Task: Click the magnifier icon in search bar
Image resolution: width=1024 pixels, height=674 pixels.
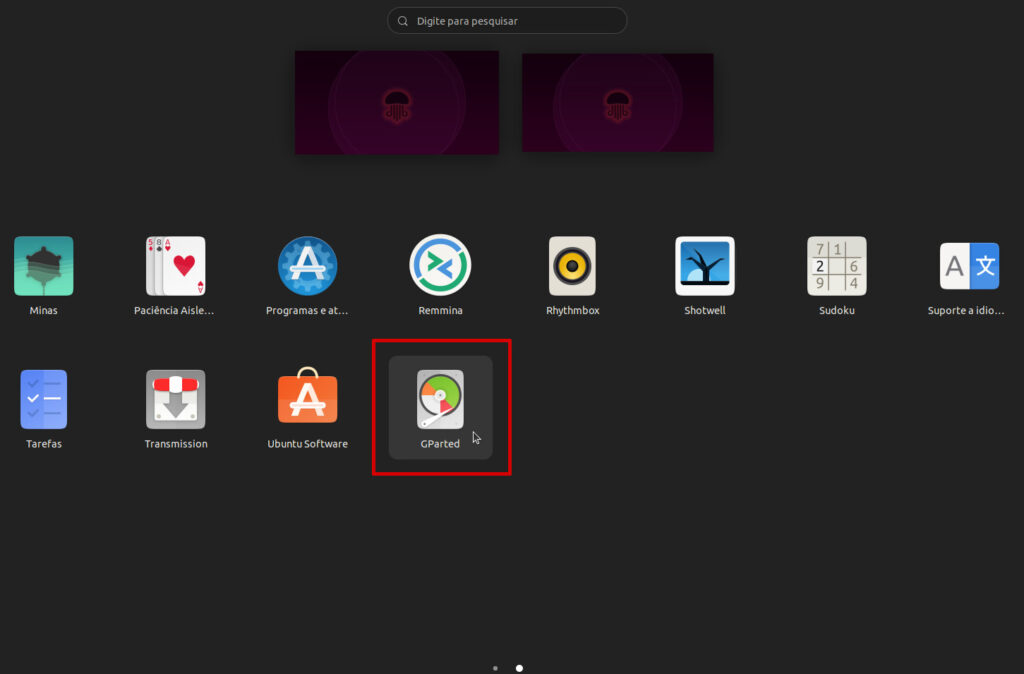Action: point(403,21)
